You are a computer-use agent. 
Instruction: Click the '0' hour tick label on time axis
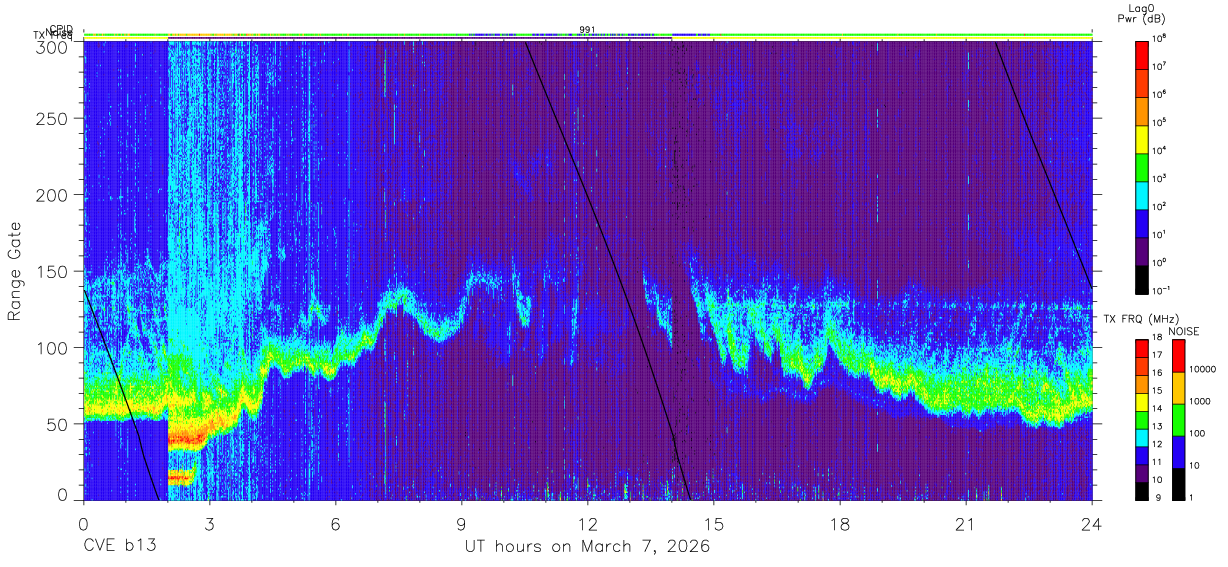[x=83, y=525]
